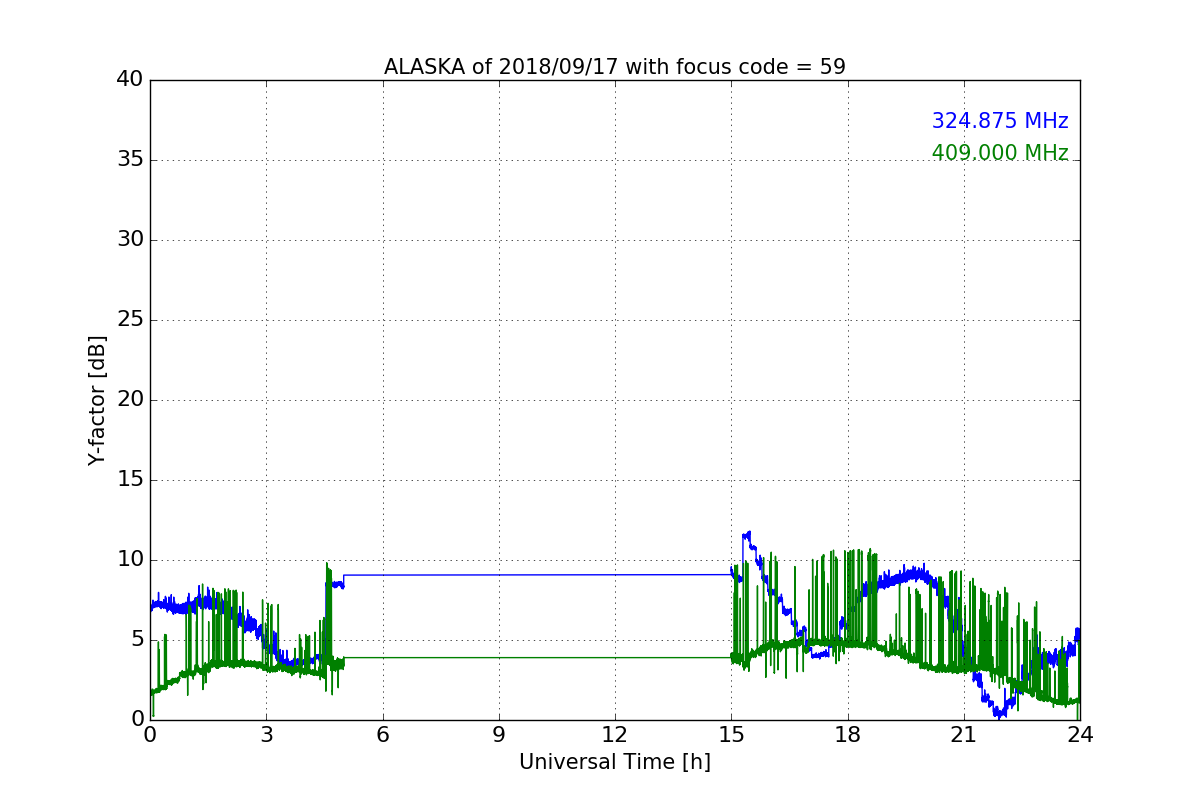1200x800 pixels.
Task: Select the 324.875 MHz legend label
Action: pyautogui.click(x=1000, y=121)
